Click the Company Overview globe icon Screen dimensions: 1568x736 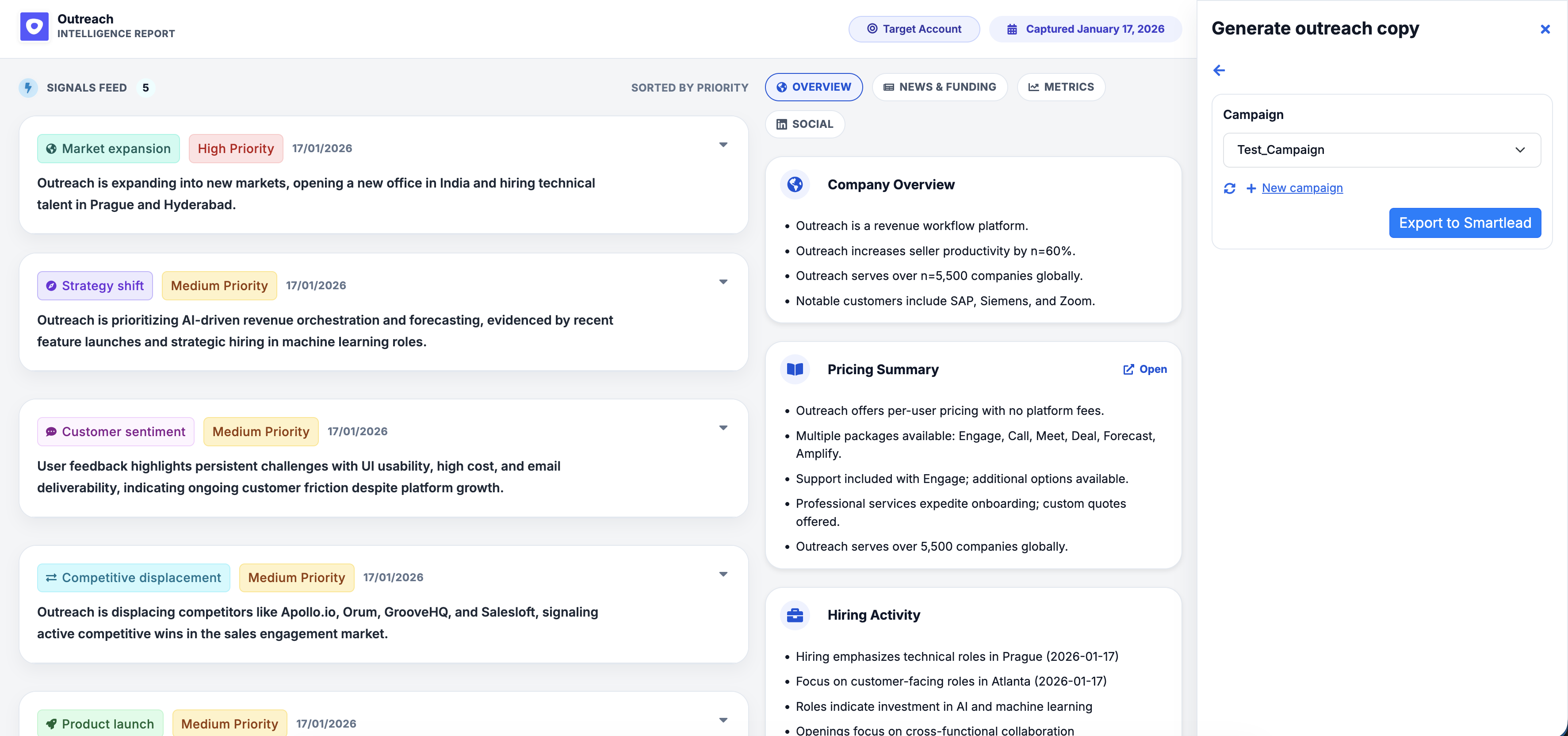click(795, 184)
